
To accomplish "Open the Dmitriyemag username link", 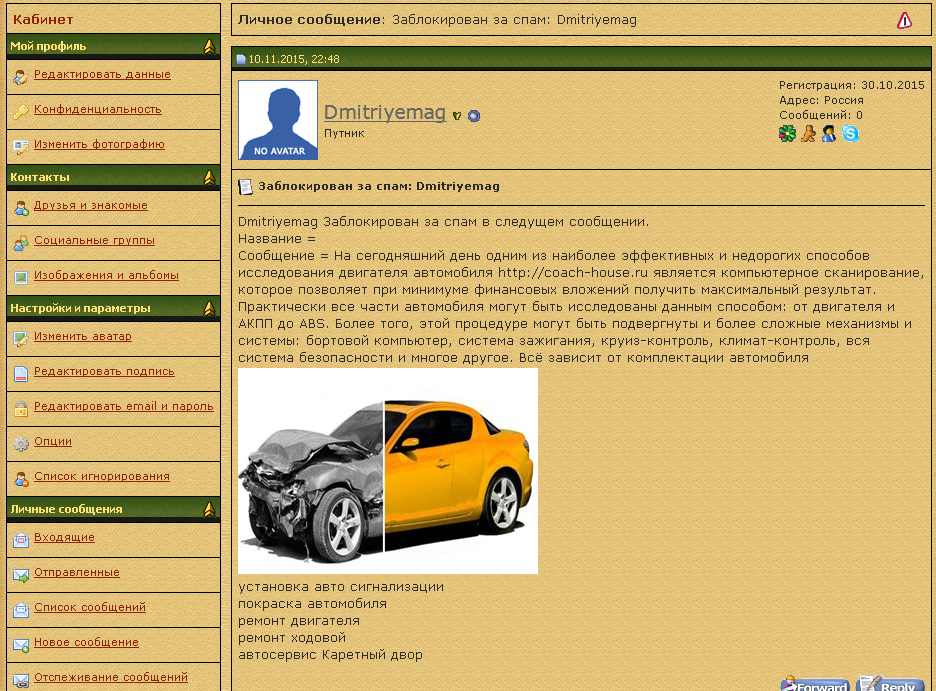I will tap(384, 113).
